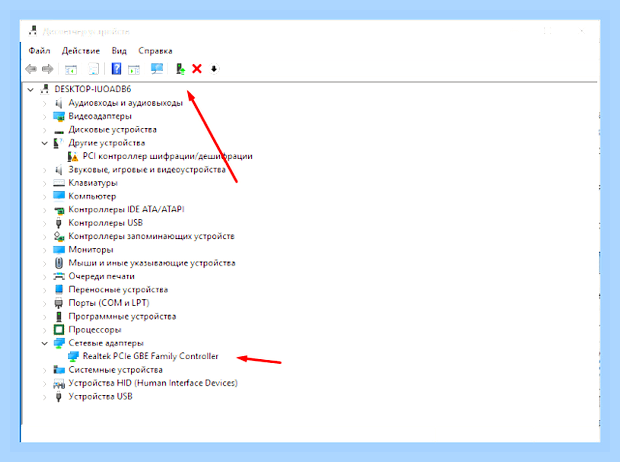Click the Back arrow toolbar button

point(31,69)
